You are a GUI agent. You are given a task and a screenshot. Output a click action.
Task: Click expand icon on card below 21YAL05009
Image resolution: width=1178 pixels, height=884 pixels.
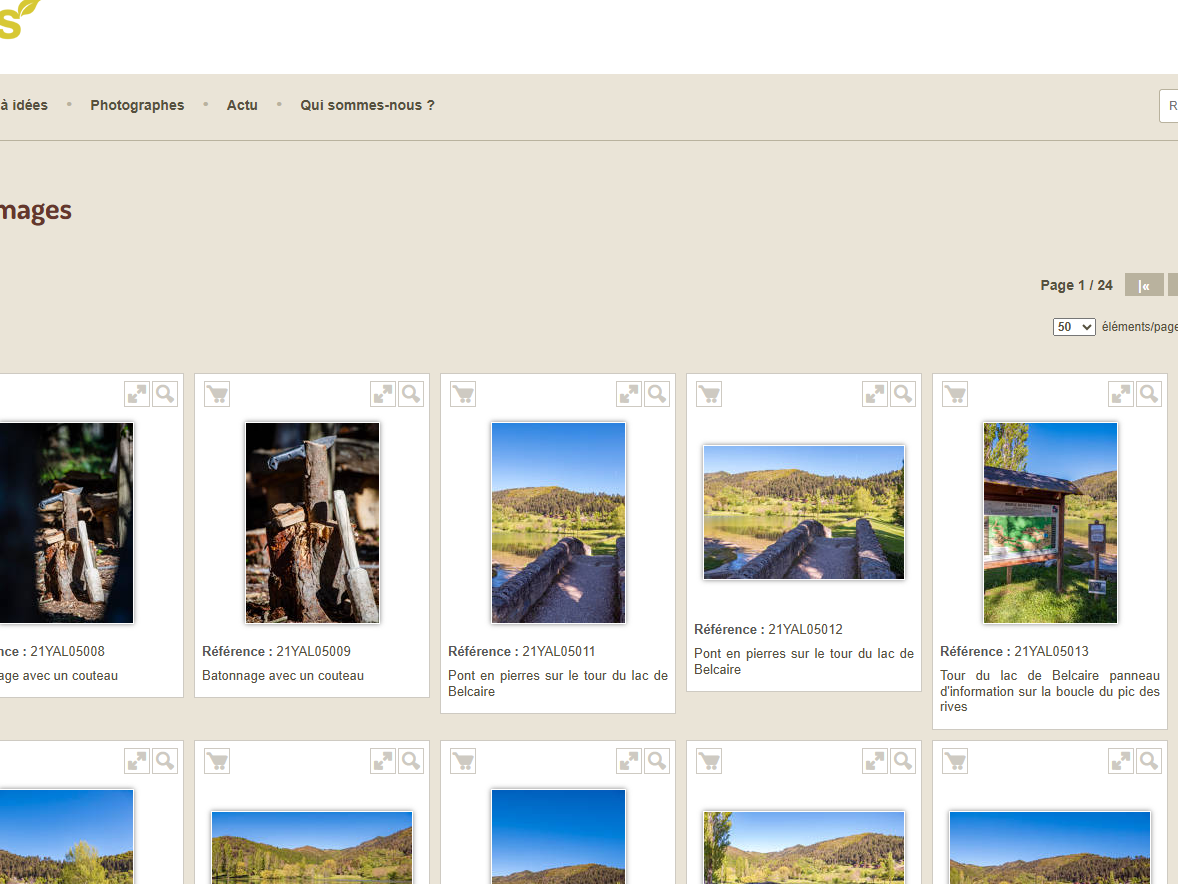coord(383,761)
